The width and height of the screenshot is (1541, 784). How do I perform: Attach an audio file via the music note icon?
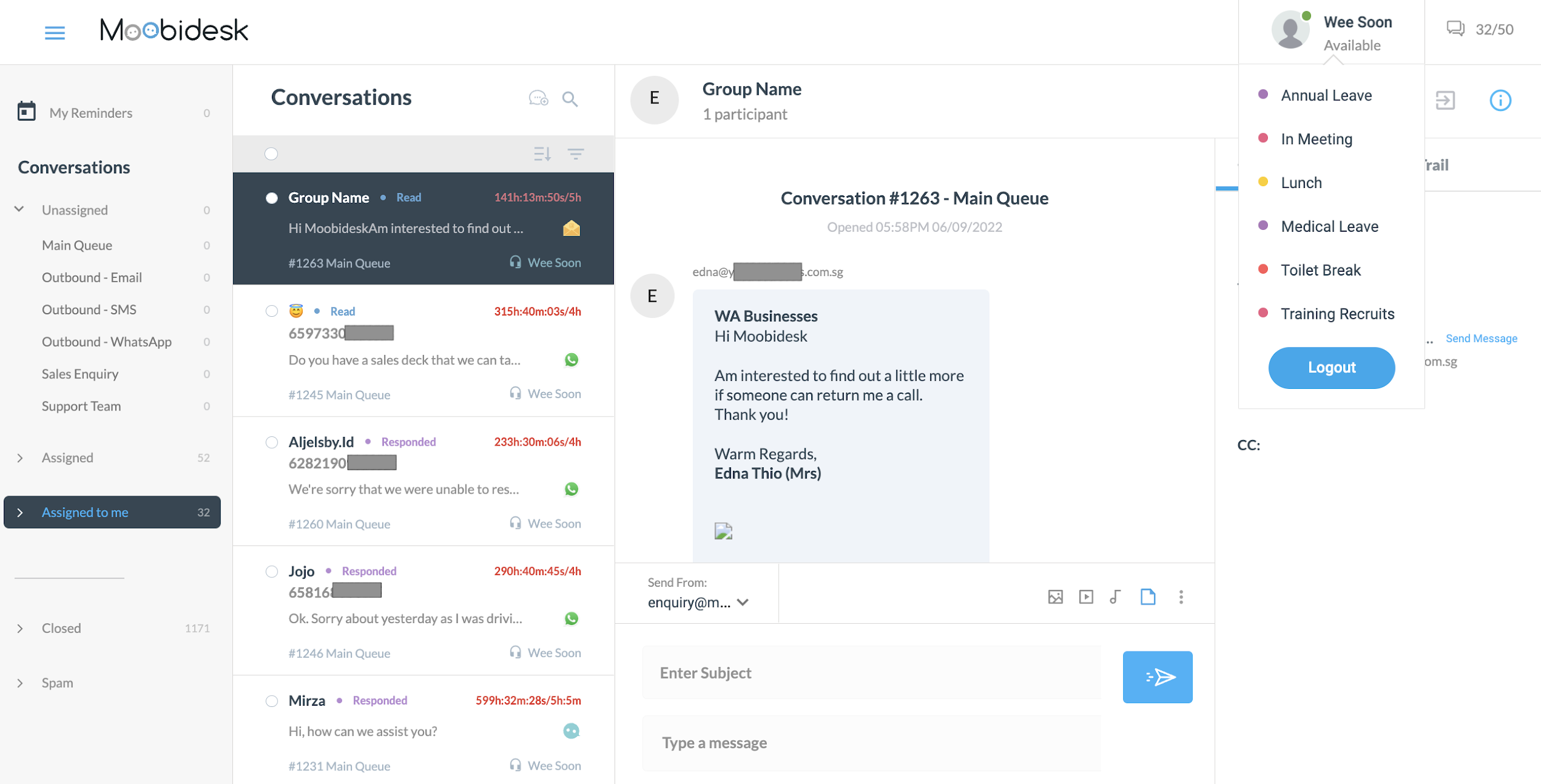click(1116, 597)
